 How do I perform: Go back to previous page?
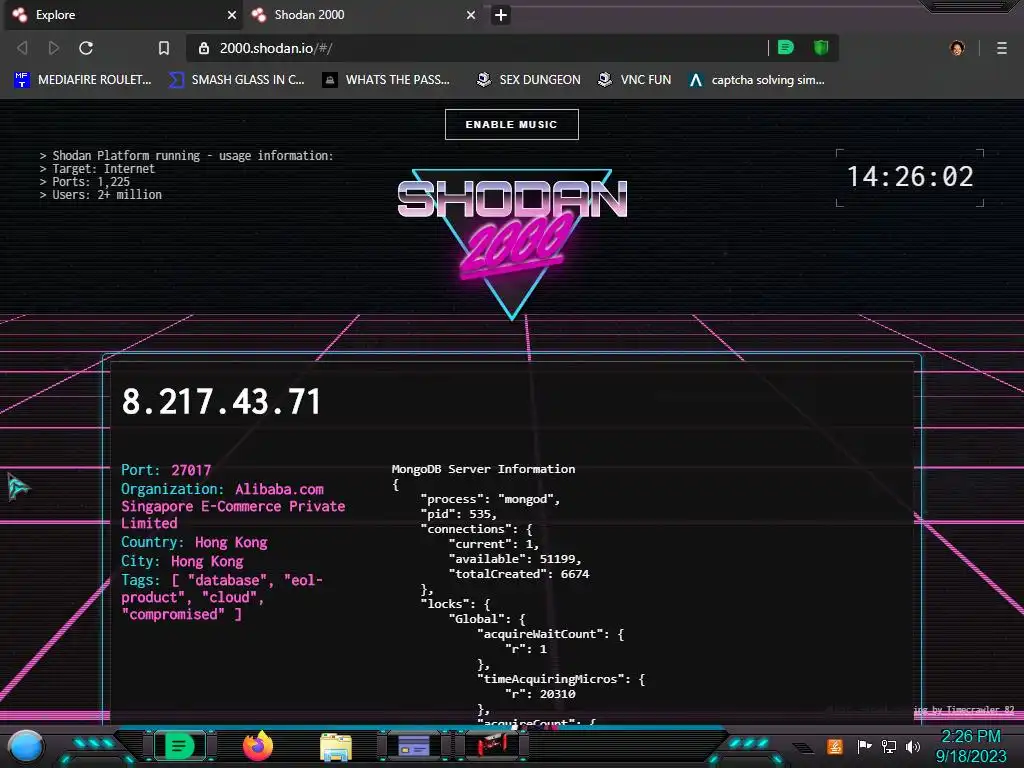pos(22,48)
